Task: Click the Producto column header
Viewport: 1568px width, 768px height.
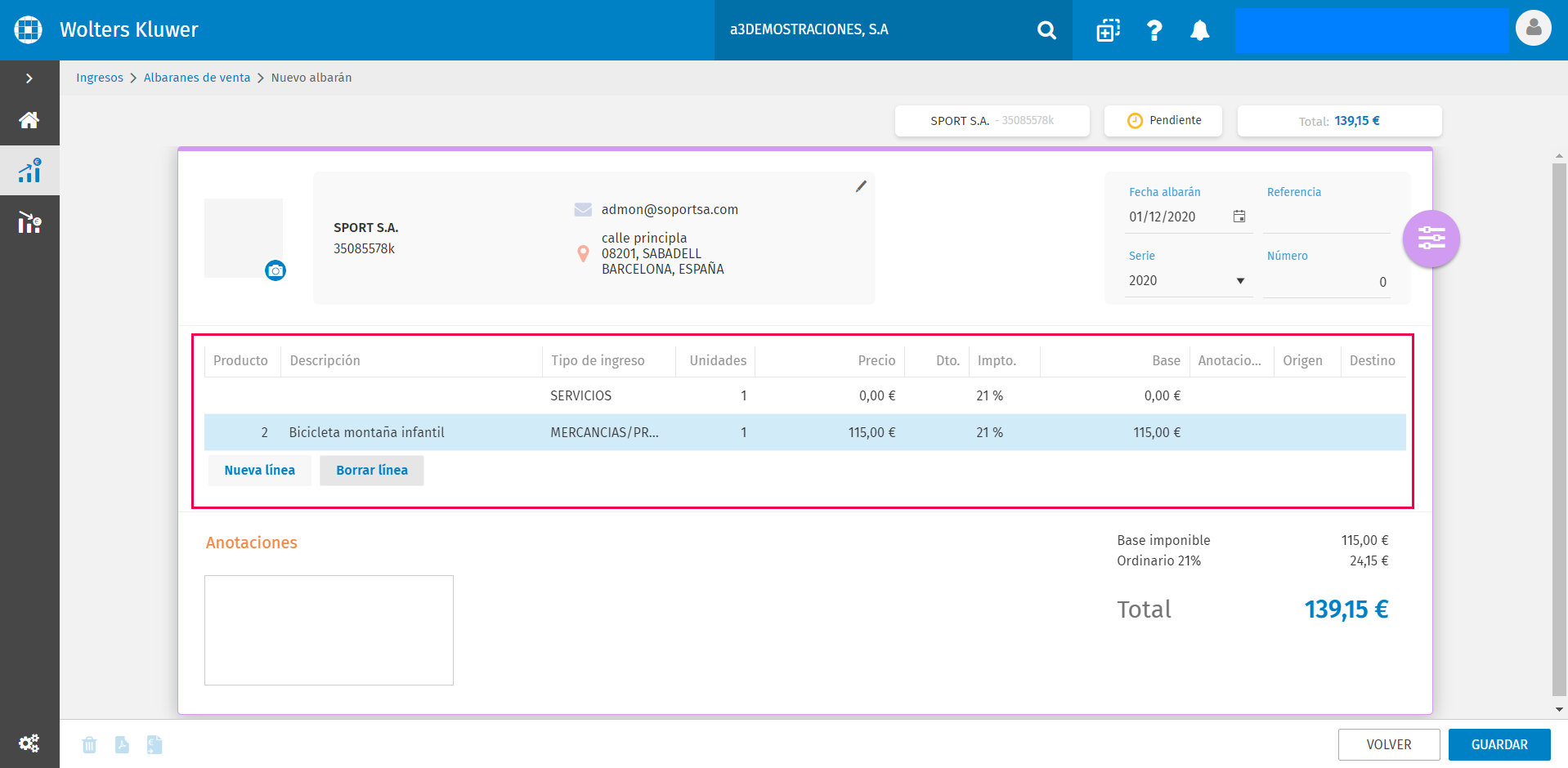Action: (x=240, y=360)
